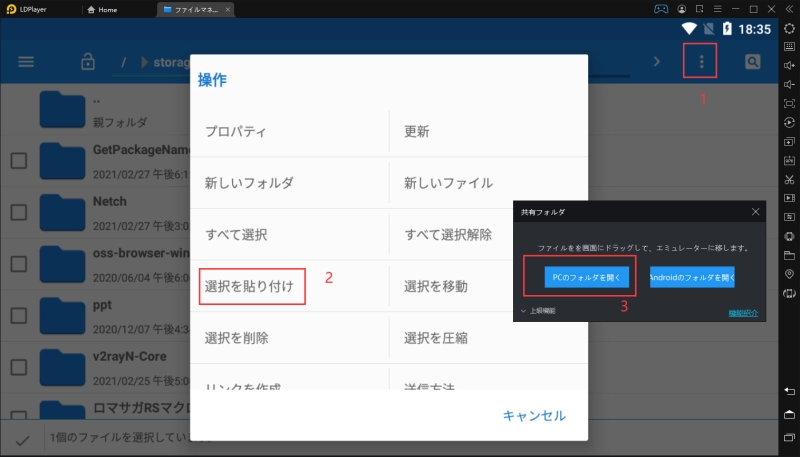Click the LDPlayer logo in title bar
Image resolution: width=800 pixels, height=457 pixels.
(11, 9)
